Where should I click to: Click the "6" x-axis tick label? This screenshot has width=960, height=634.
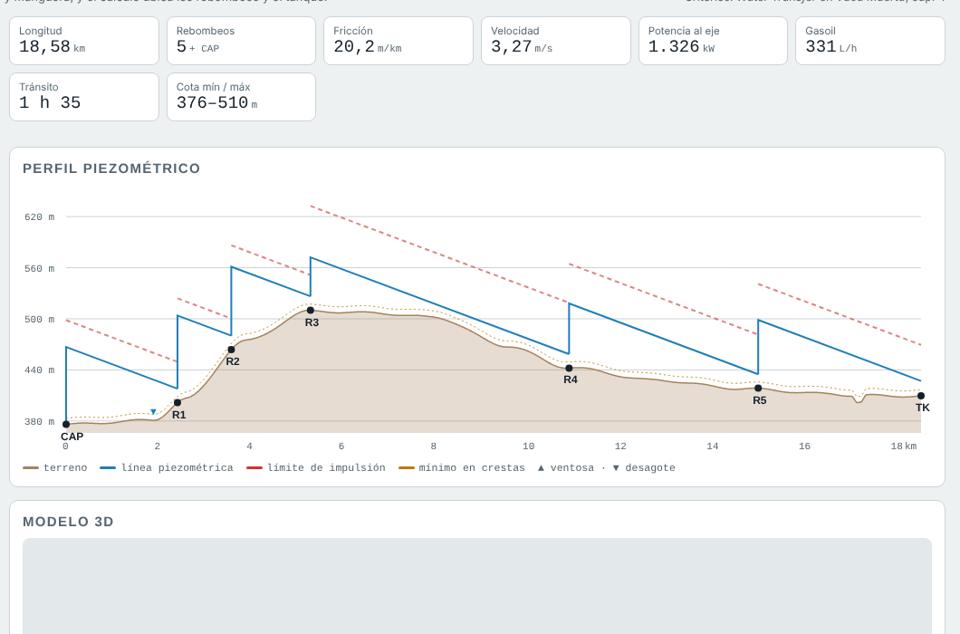pos(341,446)
